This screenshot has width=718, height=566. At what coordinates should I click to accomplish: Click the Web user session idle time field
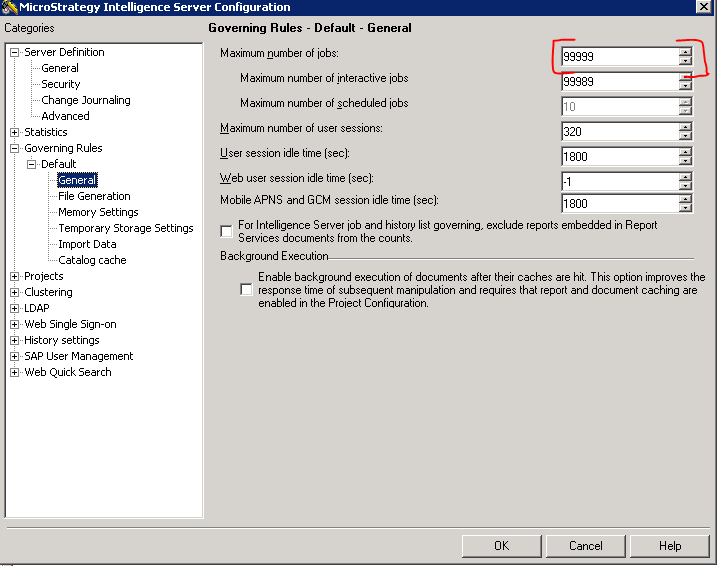[620, 182]
